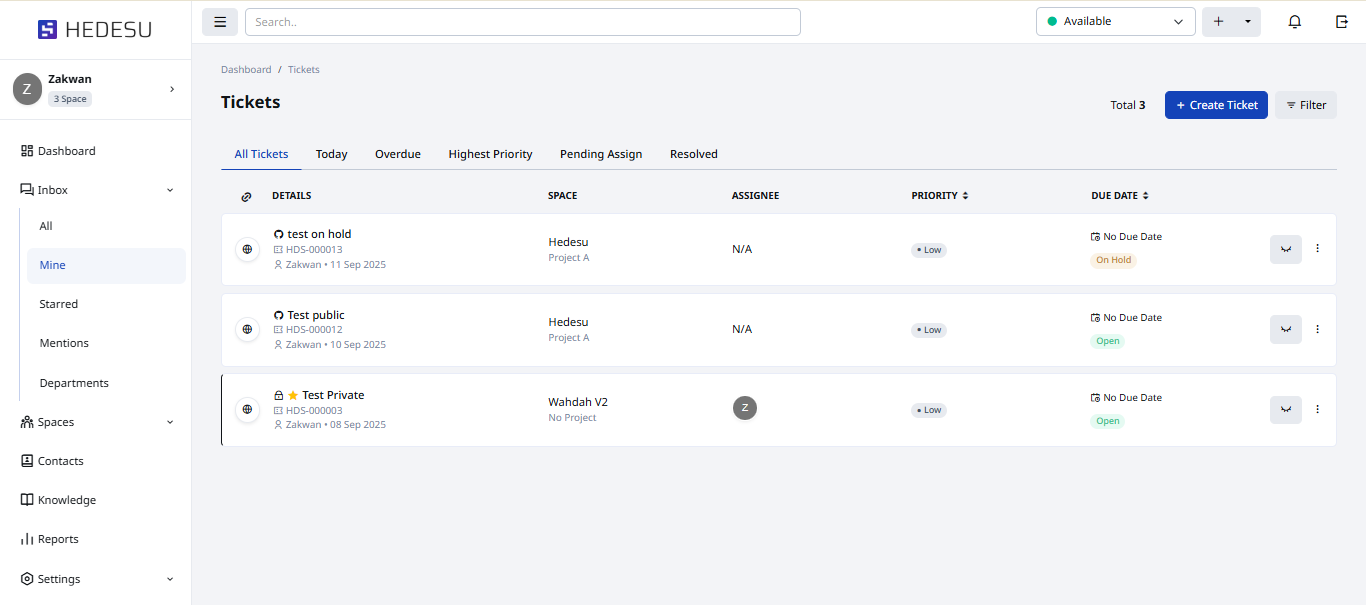1366x605 pixels.
Task: Expand the Settings sidebar menu
Action: (x=97, y=579)
